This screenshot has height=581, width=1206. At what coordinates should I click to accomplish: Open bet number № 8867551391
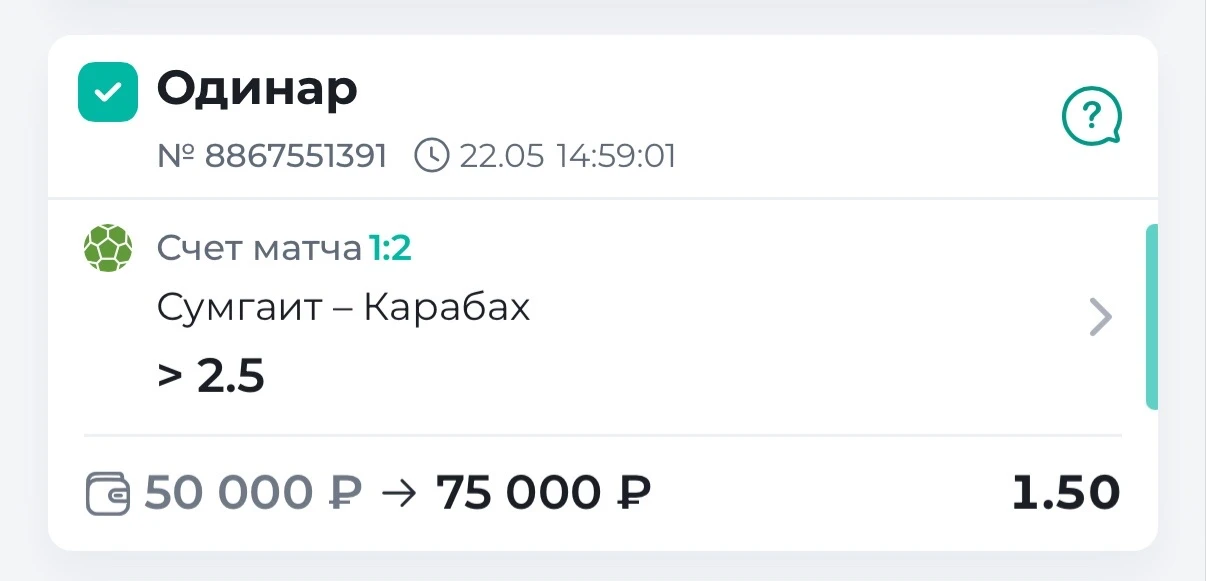pos(272,156)
